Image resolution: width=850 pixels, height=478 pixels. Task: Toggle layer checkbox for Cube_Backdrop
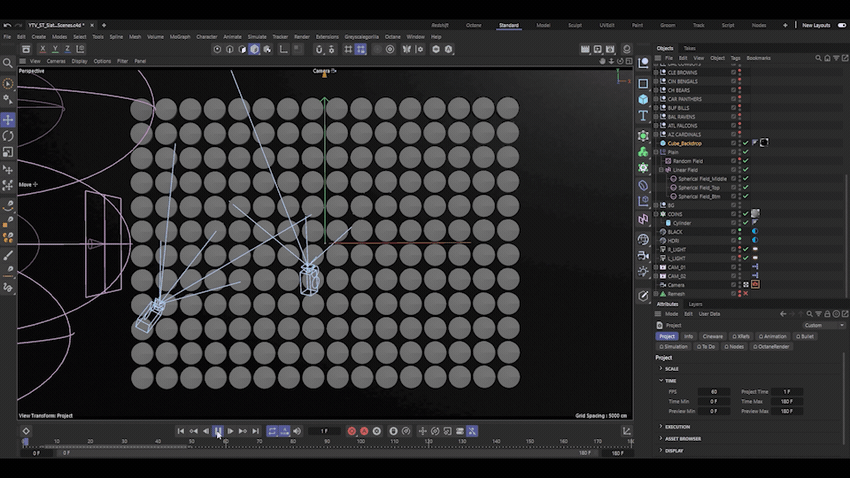(733, 143)
